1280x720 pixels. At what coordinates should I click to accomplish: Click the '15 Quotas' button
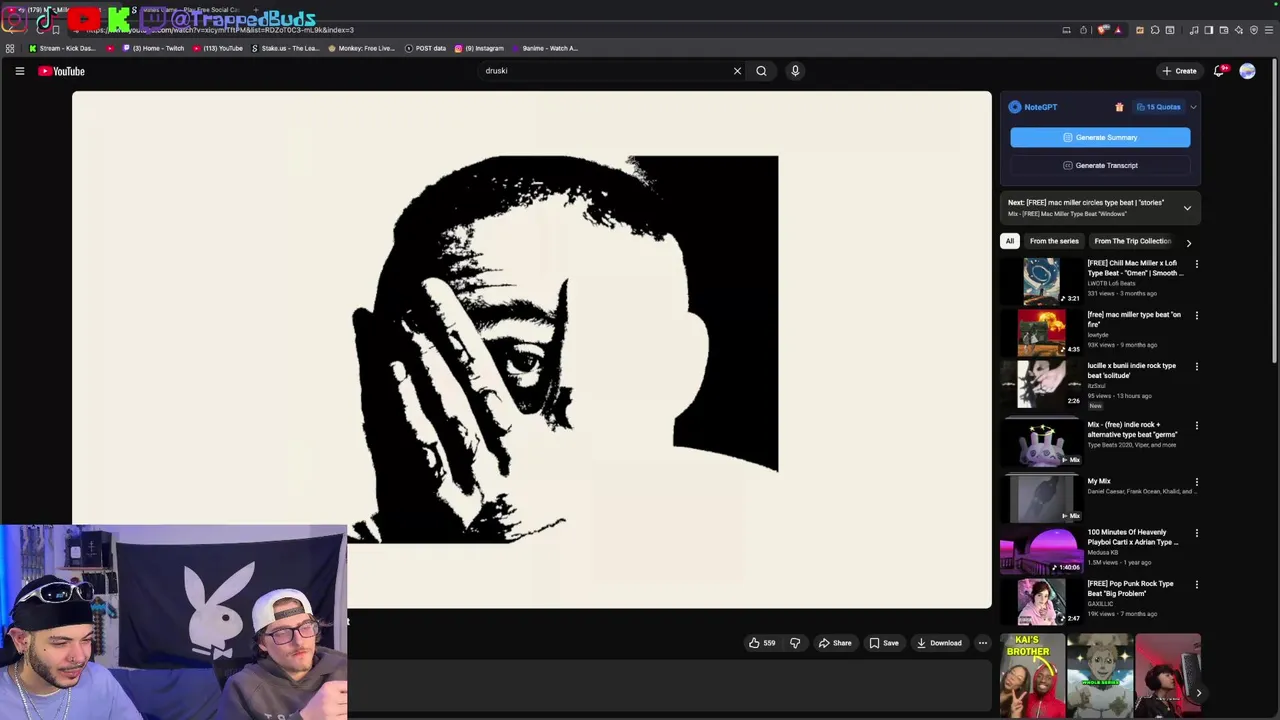[1158, 107]
